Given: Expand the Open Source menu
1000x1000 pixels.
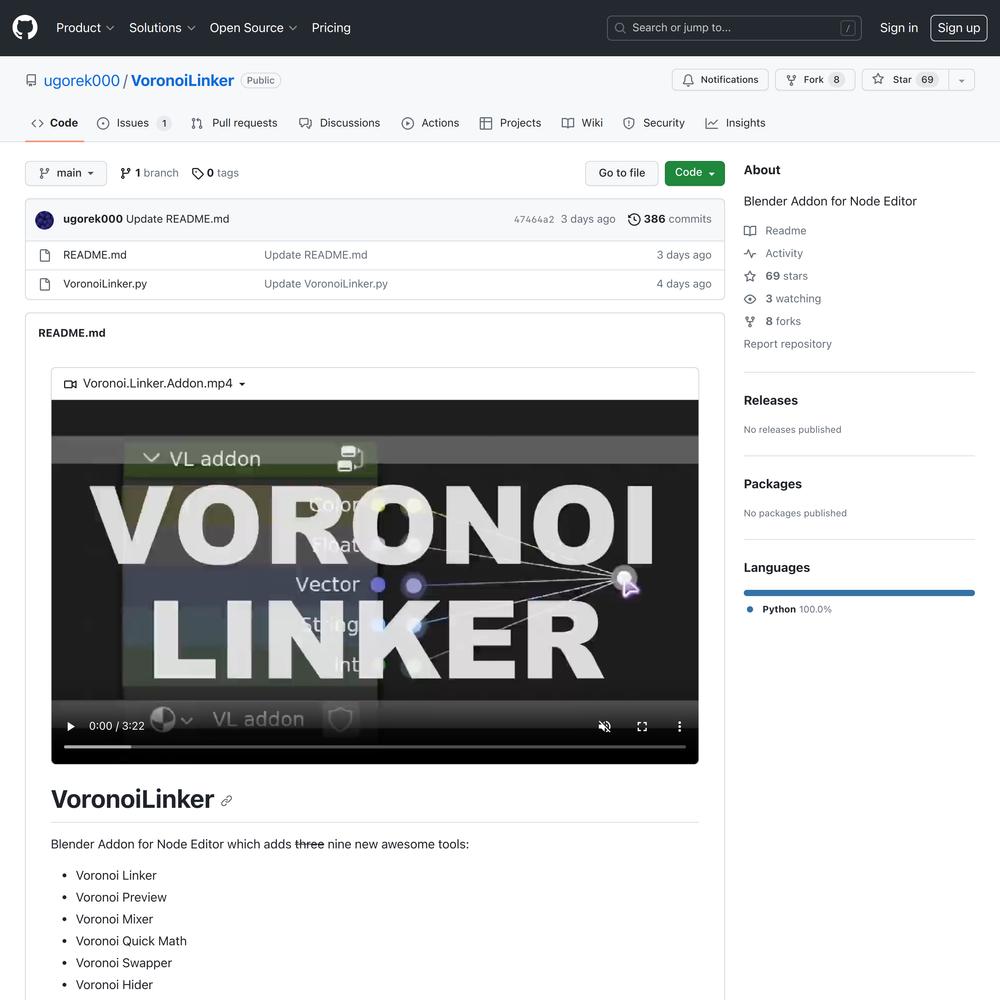Looking at the screenshot, I should click(x=253, y=28).
